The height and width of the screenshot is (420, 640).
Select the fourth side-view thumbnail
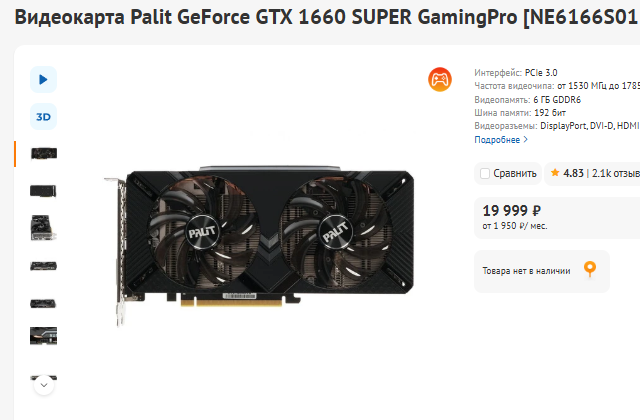[x=43, y=266]
